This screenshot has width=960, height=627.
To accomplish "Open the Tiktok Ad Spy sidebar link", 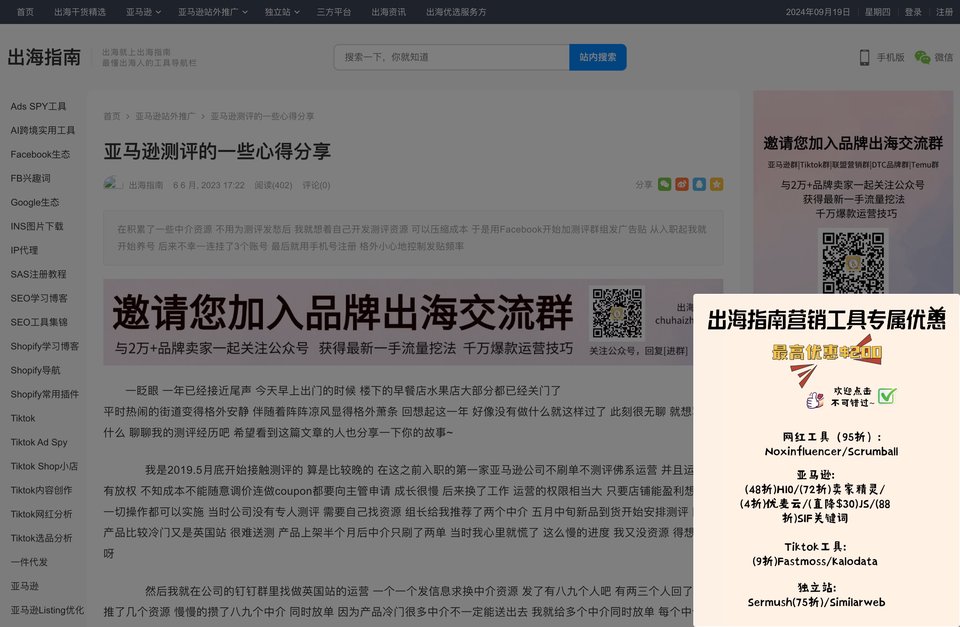I will point(39,442).
